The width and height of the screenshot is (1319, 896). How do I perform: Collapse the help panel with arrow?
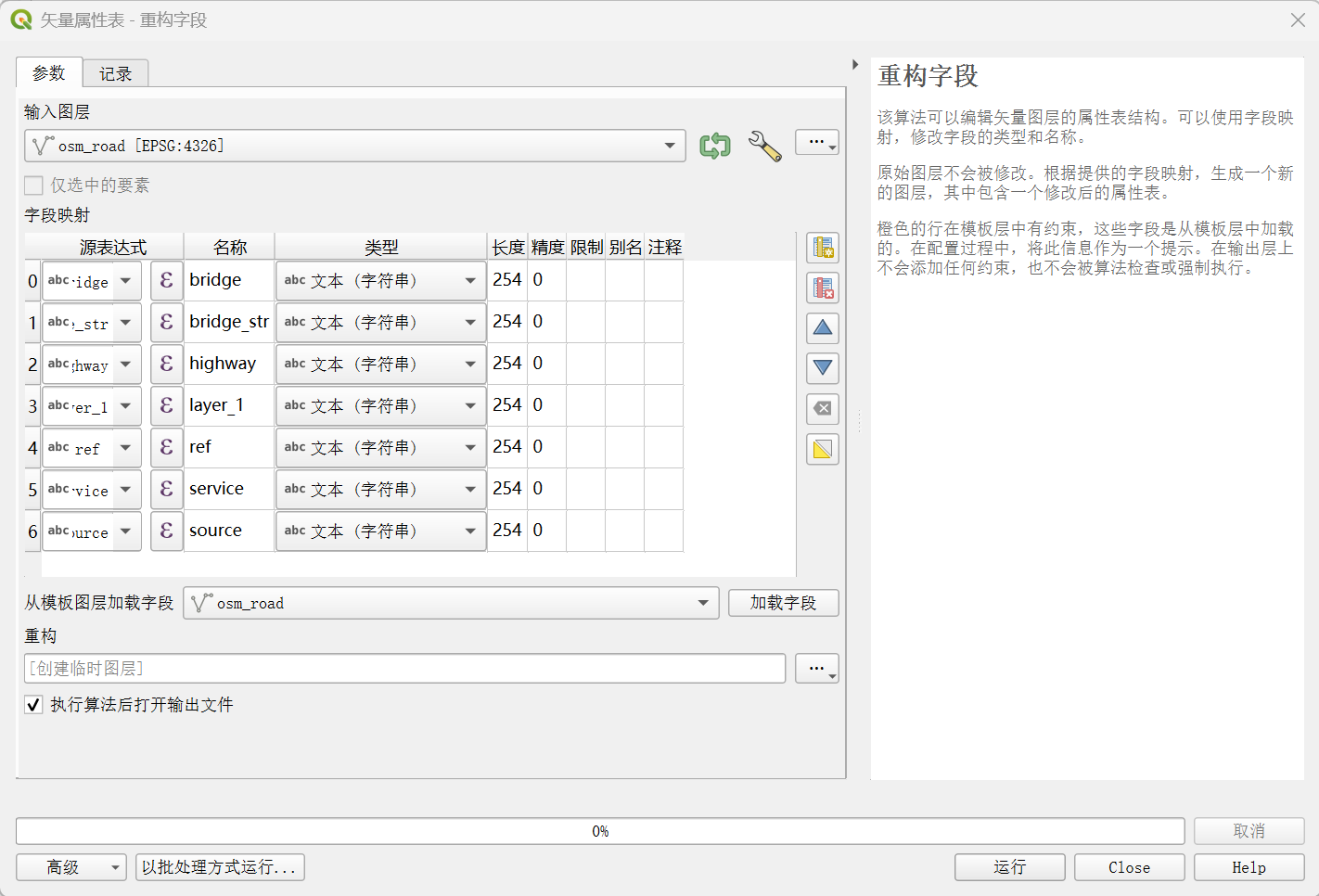point(855,65)
